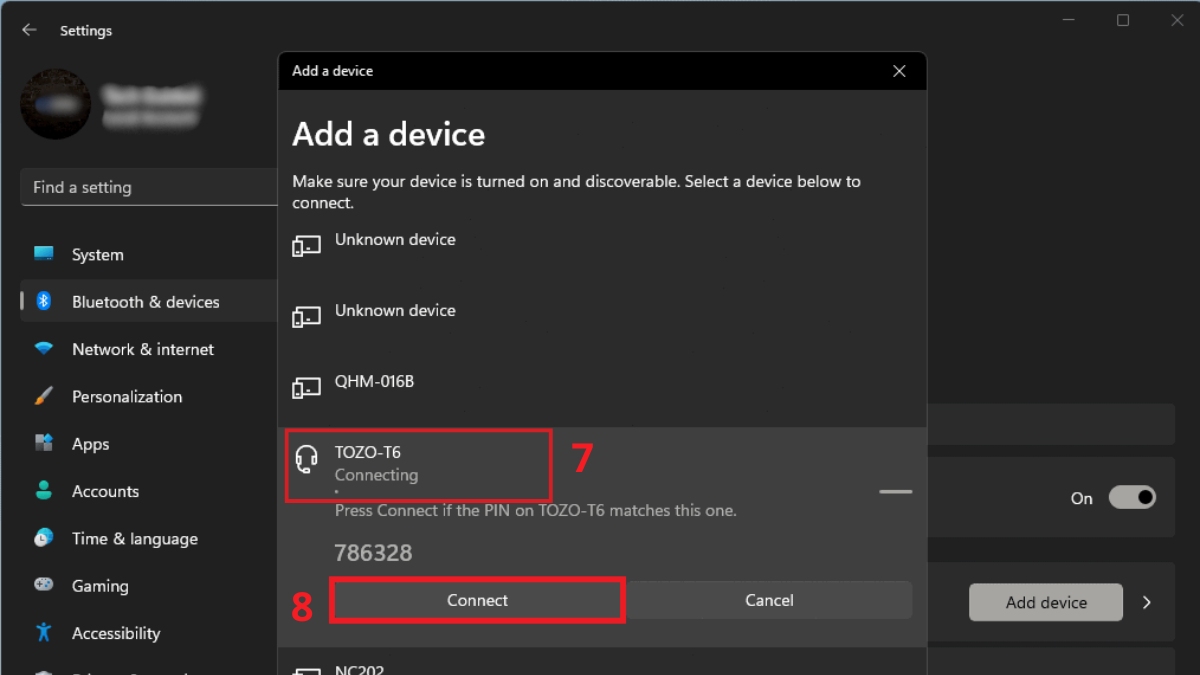Click the Accessibility figure icon
The image size is (1200, 675).
pyautogui.click(x=44, y=632)
